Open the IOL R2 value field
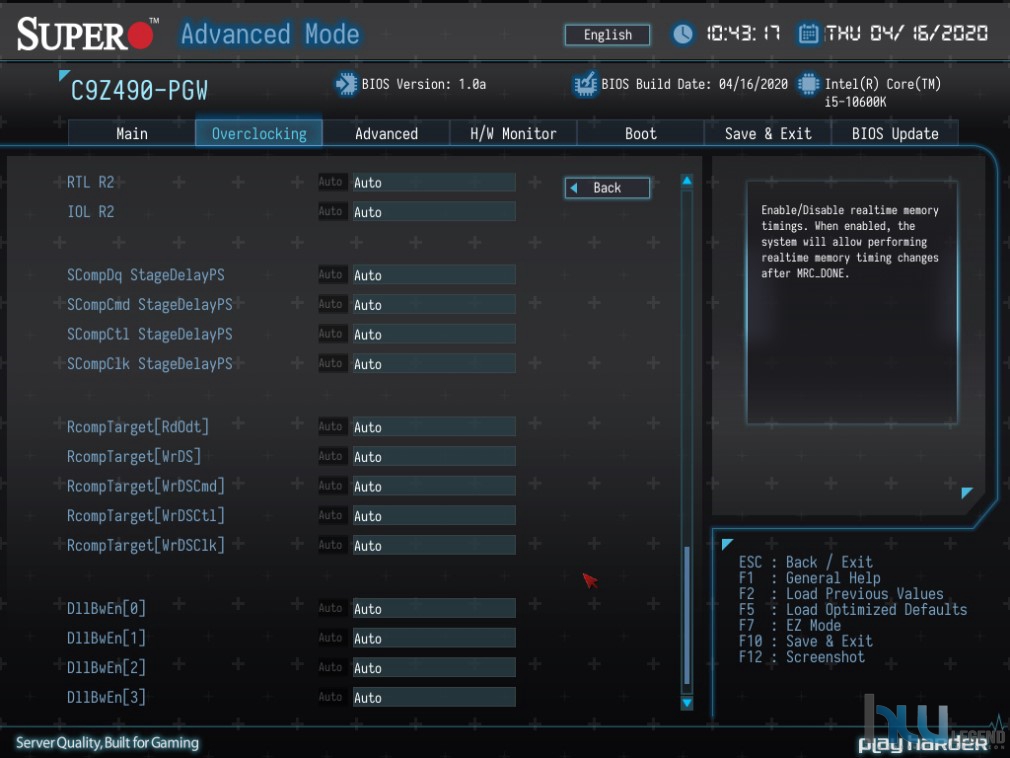The height and width of the screenshot is (758, 1010). (434, 212)
